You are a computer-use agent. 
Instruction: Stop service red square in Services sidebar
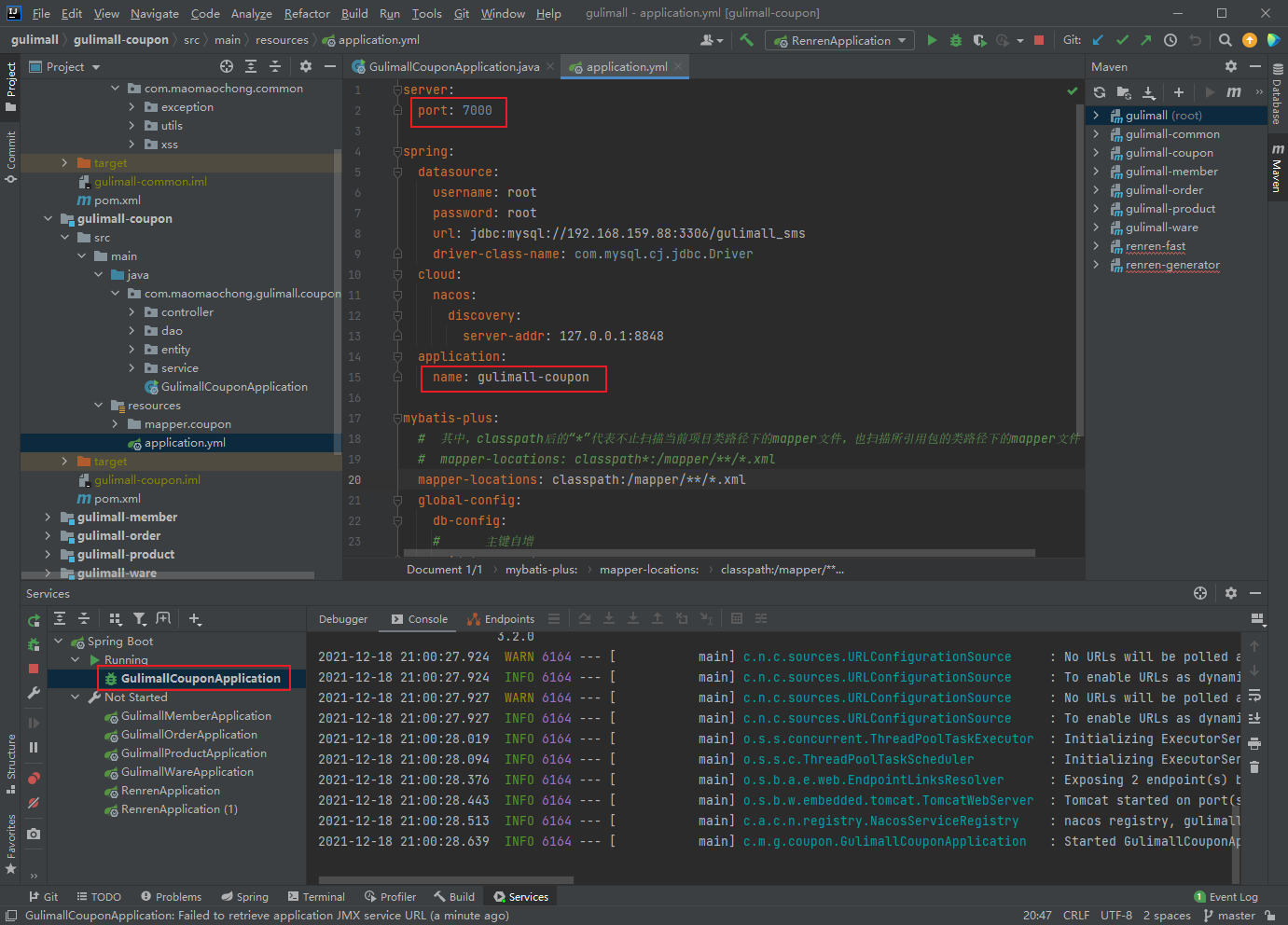click(x=34, y=669)
